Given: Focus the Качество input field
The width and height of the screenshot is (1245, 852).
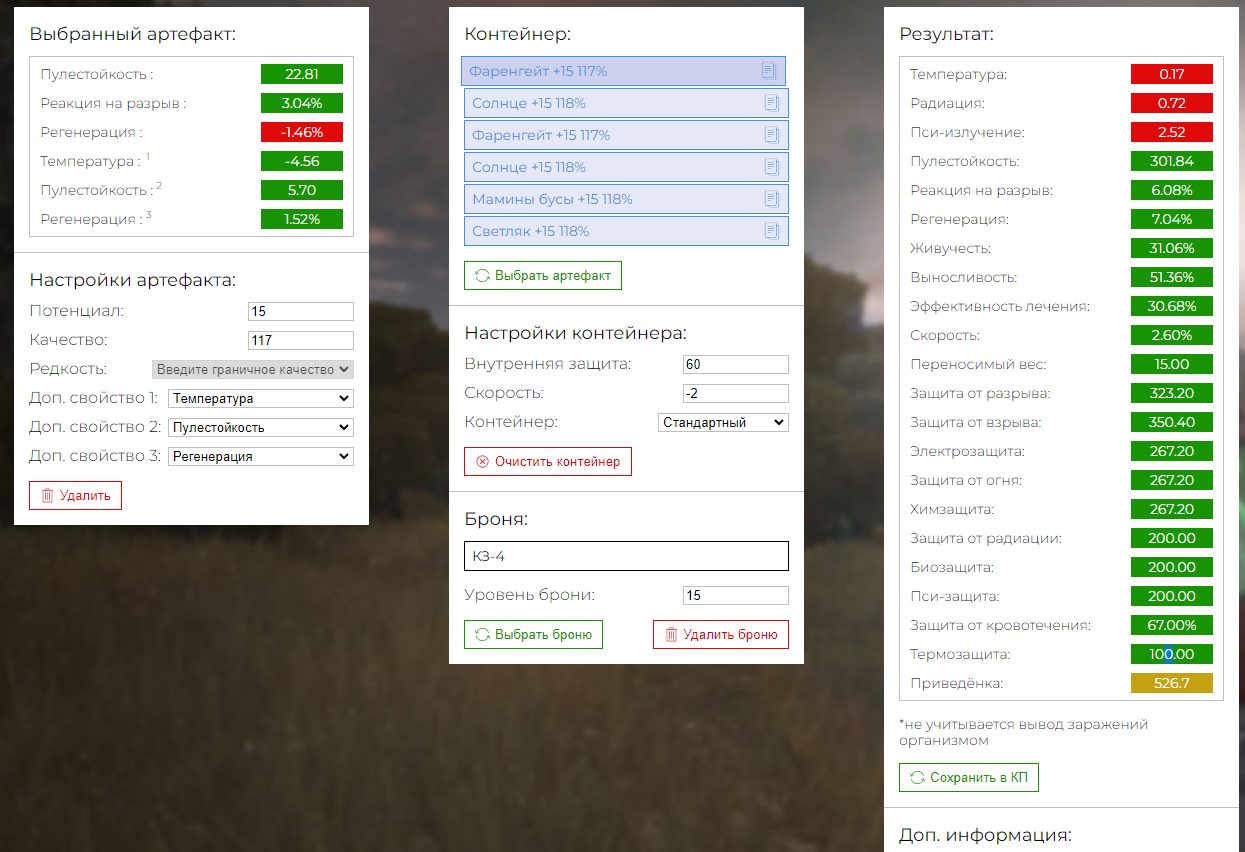Looking at the screenshot, I should [x=301, y=340].
